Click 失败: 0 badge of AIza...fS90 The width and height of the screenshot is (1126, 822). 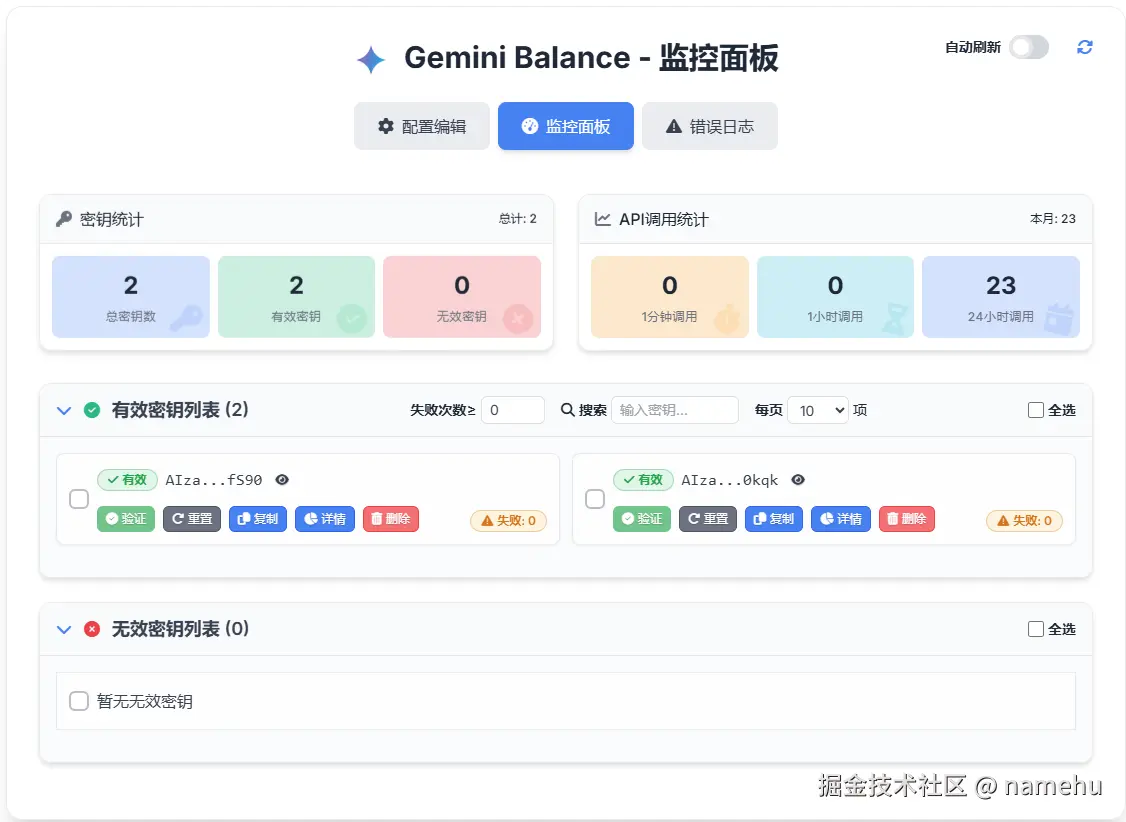click(x=508, y=520)
